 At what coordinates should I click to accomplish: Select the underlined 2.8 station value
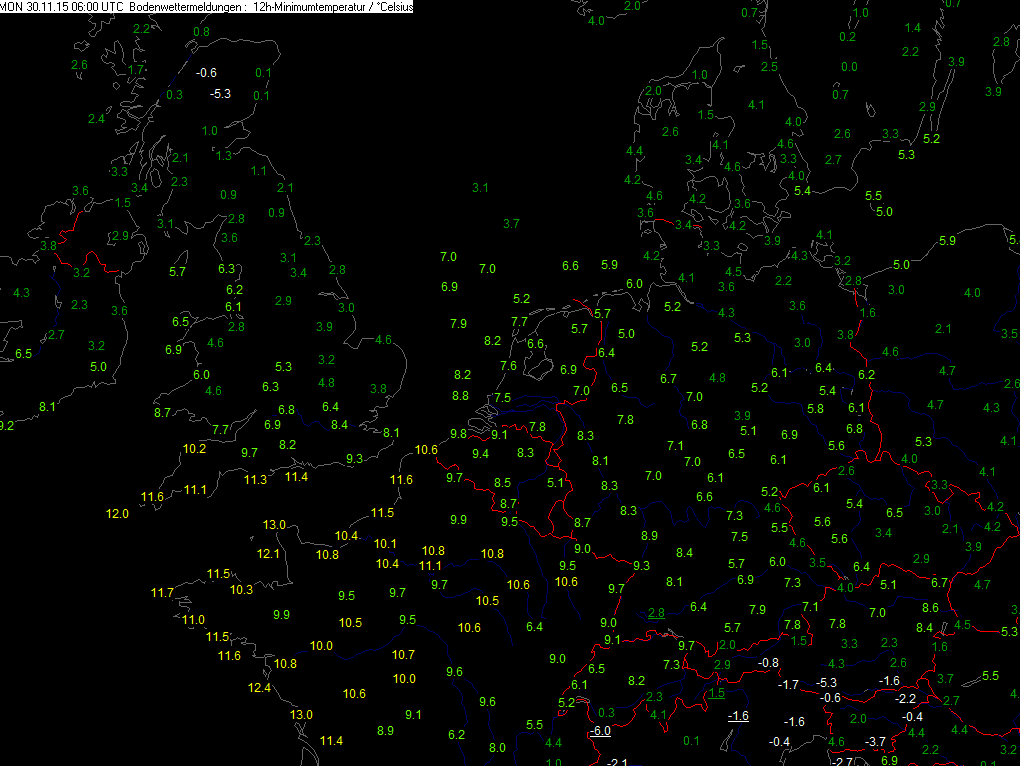pos(656,613)
